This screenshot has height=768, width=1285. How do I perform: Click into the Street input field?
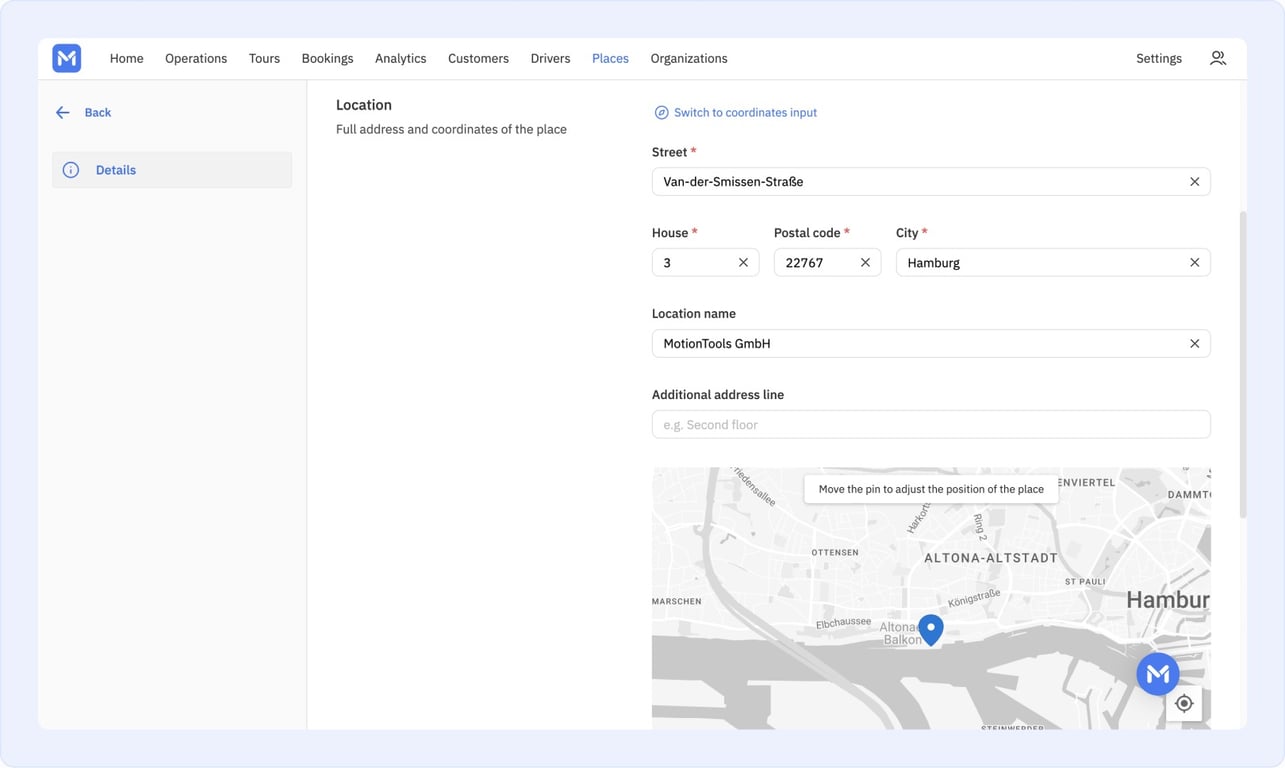[x=931, y=182]
